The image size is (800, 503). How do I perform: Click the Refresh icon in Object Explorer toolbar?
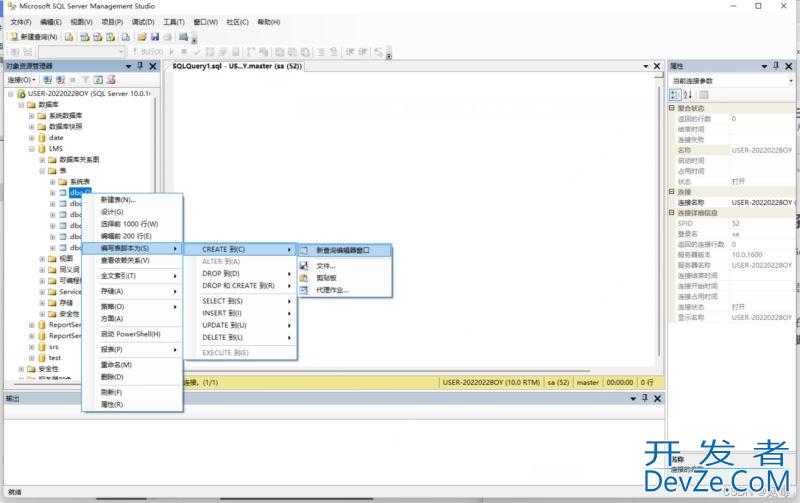pos(98,80)
